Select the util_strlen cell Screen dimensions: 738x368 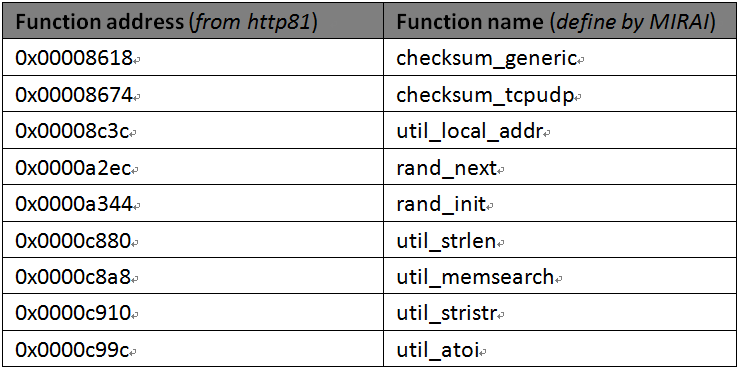(560, 240)
